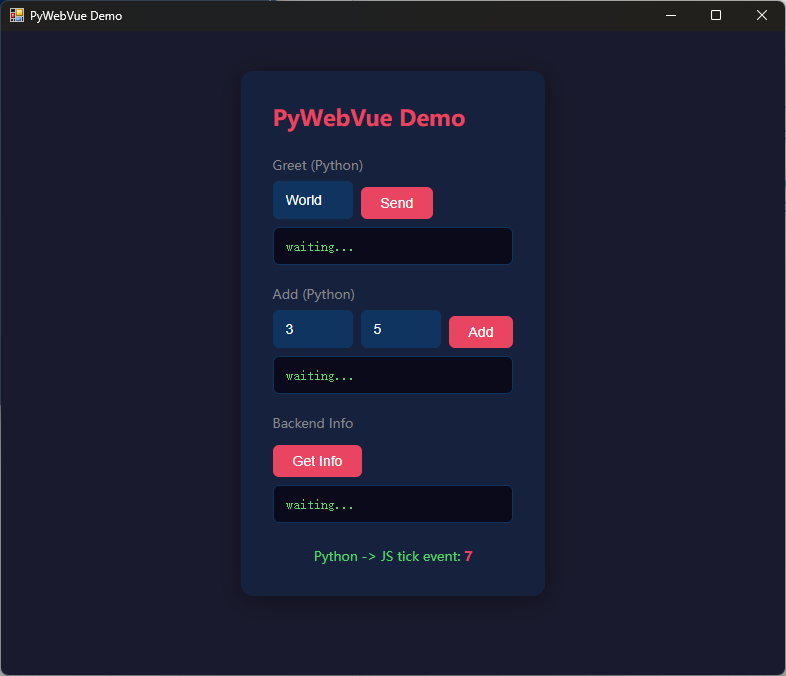Click the greet result output box
Screen dimensions: 786x676
pyautogui.click(x=392, y=246)
